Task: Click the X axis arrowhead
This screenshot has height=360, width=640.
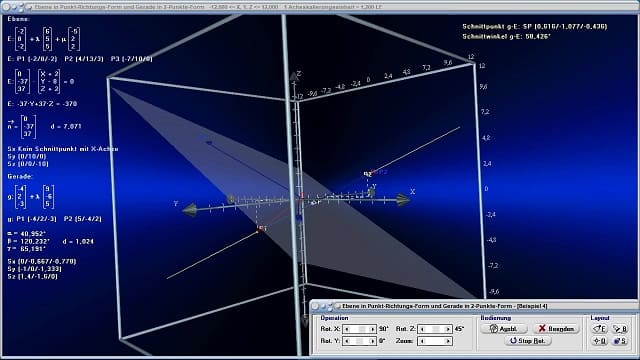Action: point(403,200)
